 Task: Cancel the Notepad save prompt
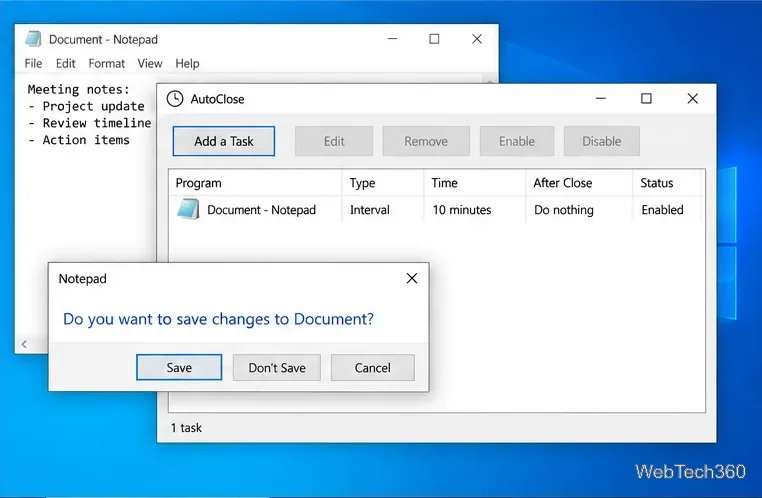click(x=373, y=367)
